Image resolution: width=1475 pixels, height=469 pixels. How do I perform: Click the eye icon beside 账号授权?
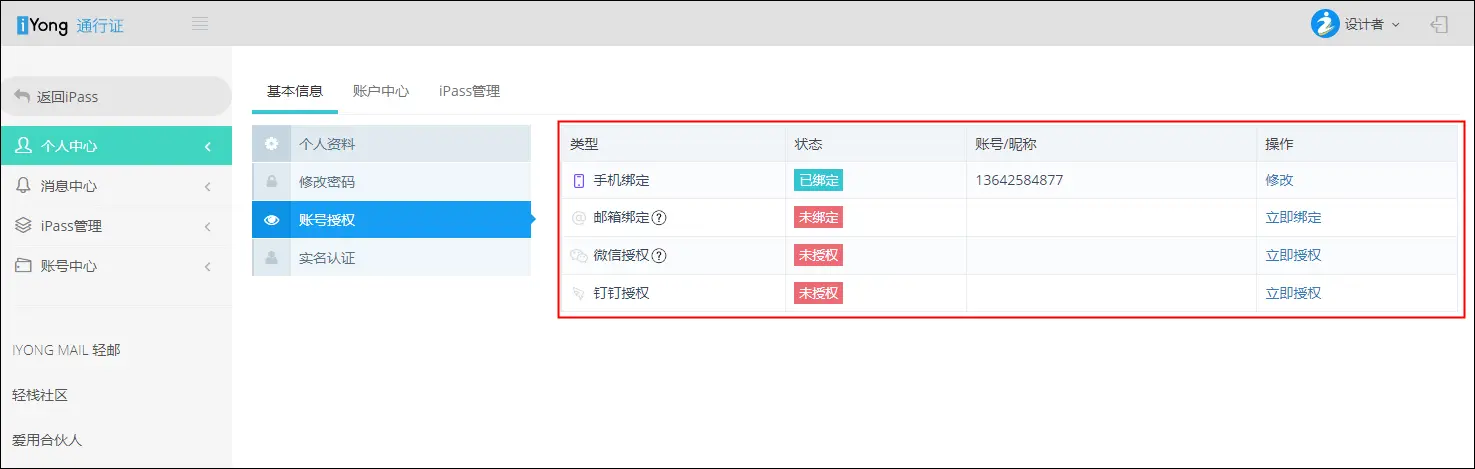[271, 220]
